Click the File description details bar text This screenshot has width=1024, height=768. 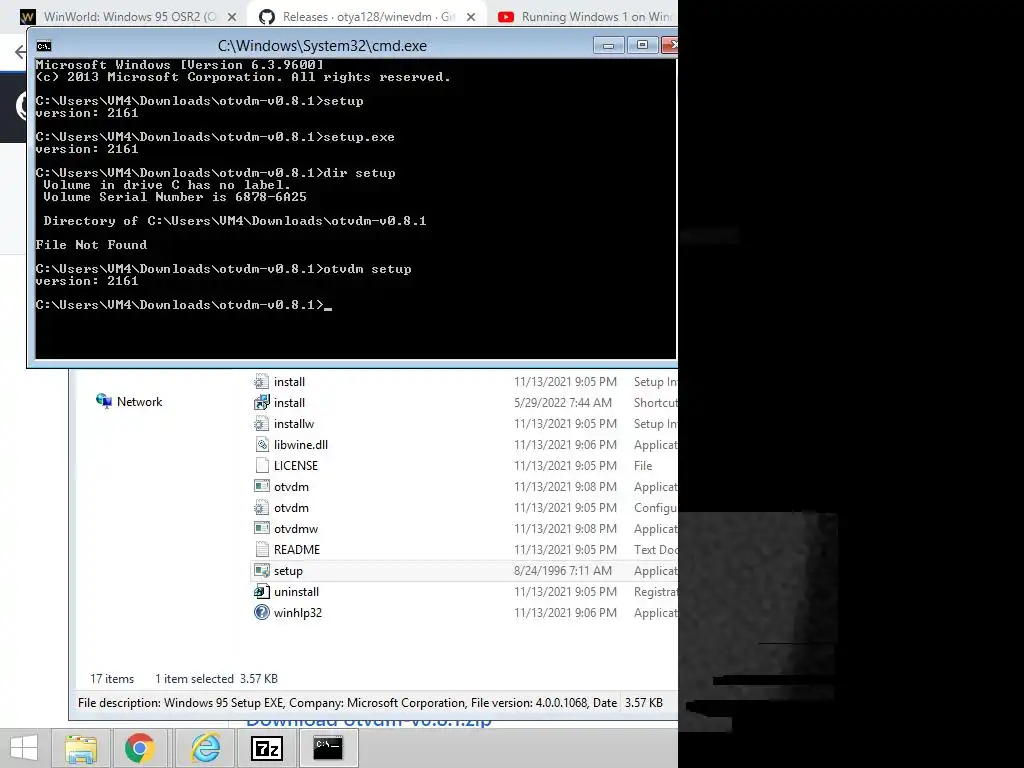[x=347, y=703]
